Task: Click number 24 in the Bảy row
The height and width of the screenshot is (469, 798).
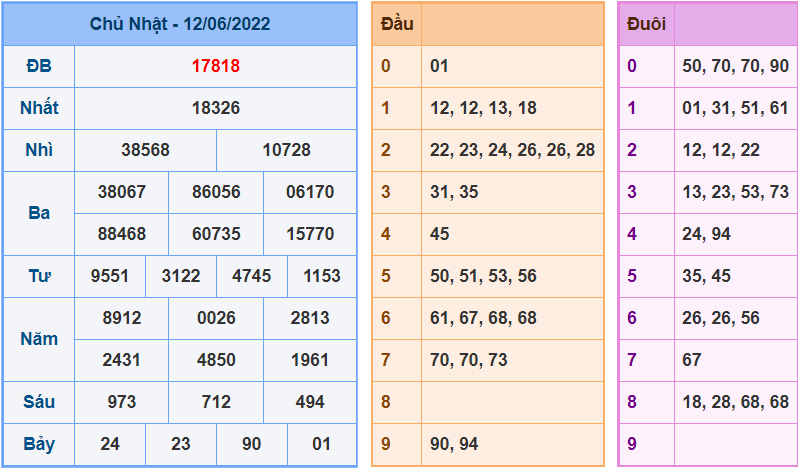Action: coord(110,444)
